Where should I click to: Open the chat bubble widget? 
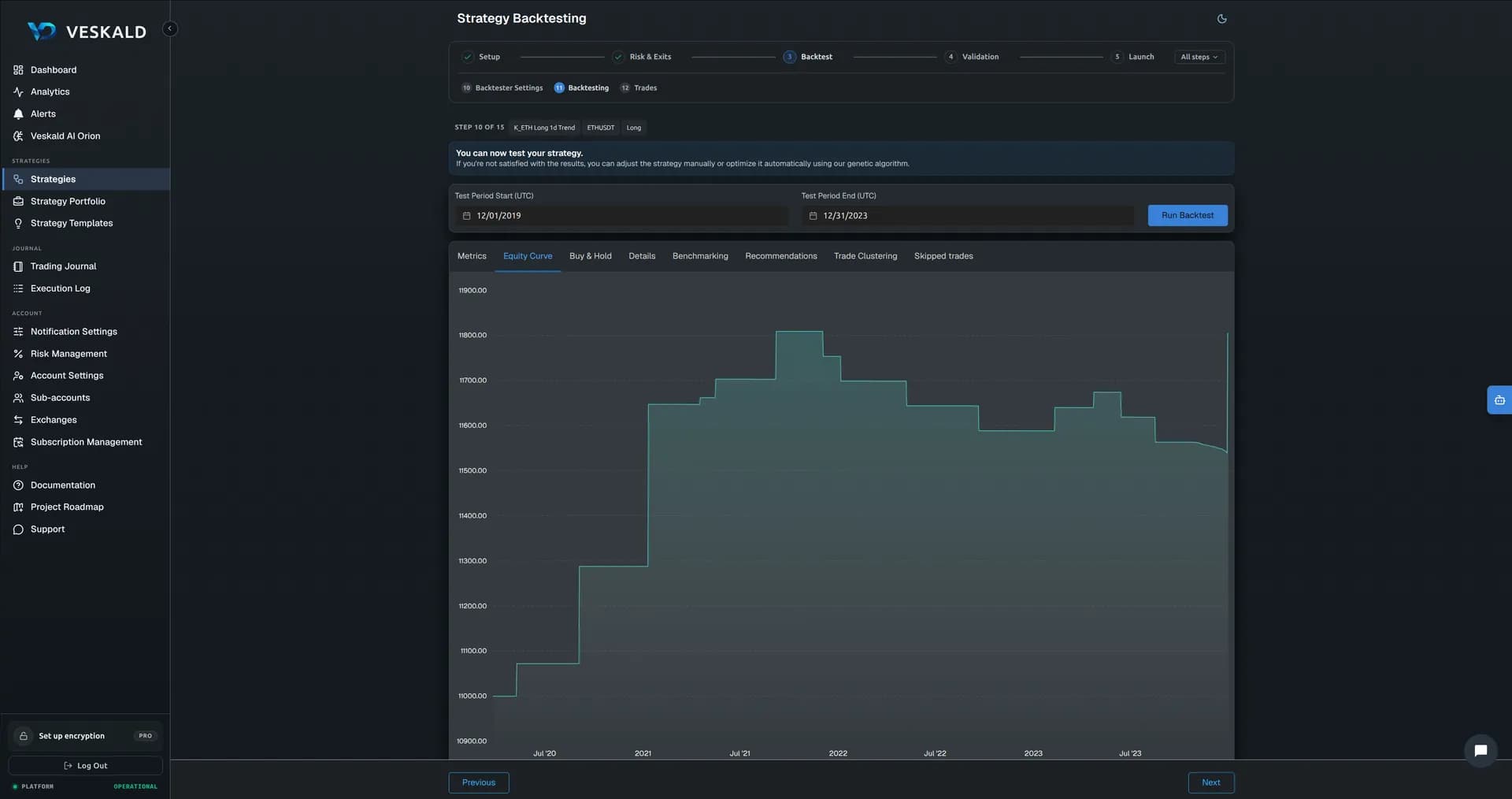tap(1480, 751)
